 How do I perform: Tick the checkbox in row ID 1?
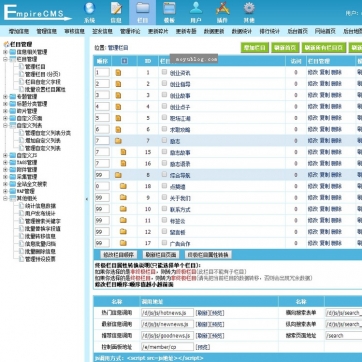coord(164,72)
